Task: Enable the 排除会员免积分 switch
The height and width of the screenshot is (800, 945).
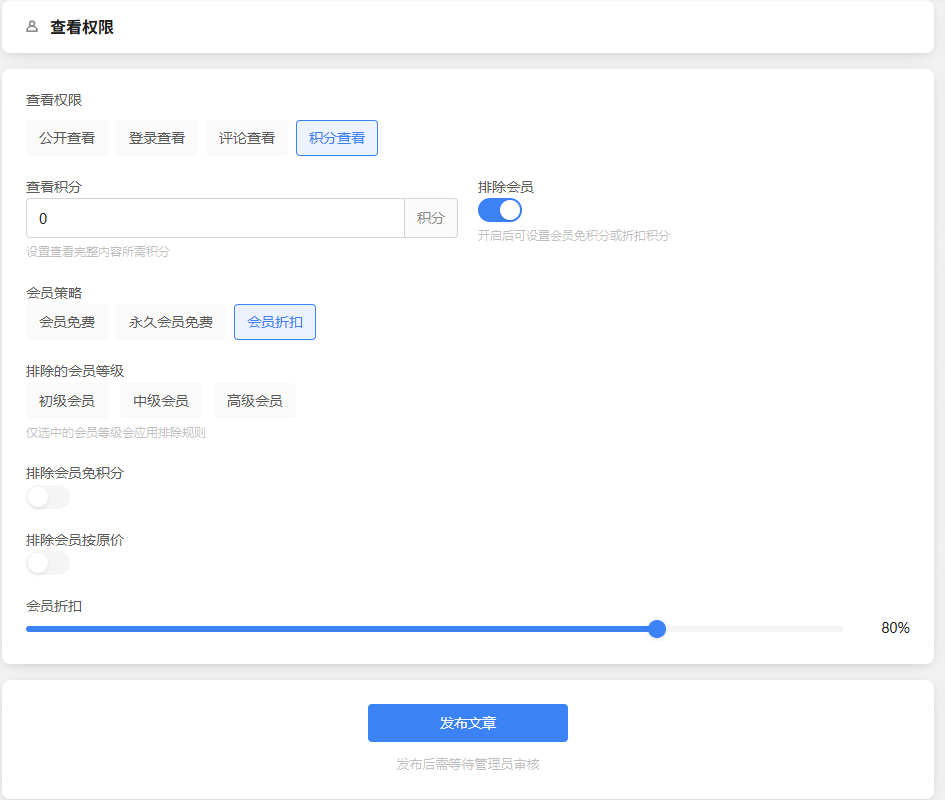Action: coord(48,497)
